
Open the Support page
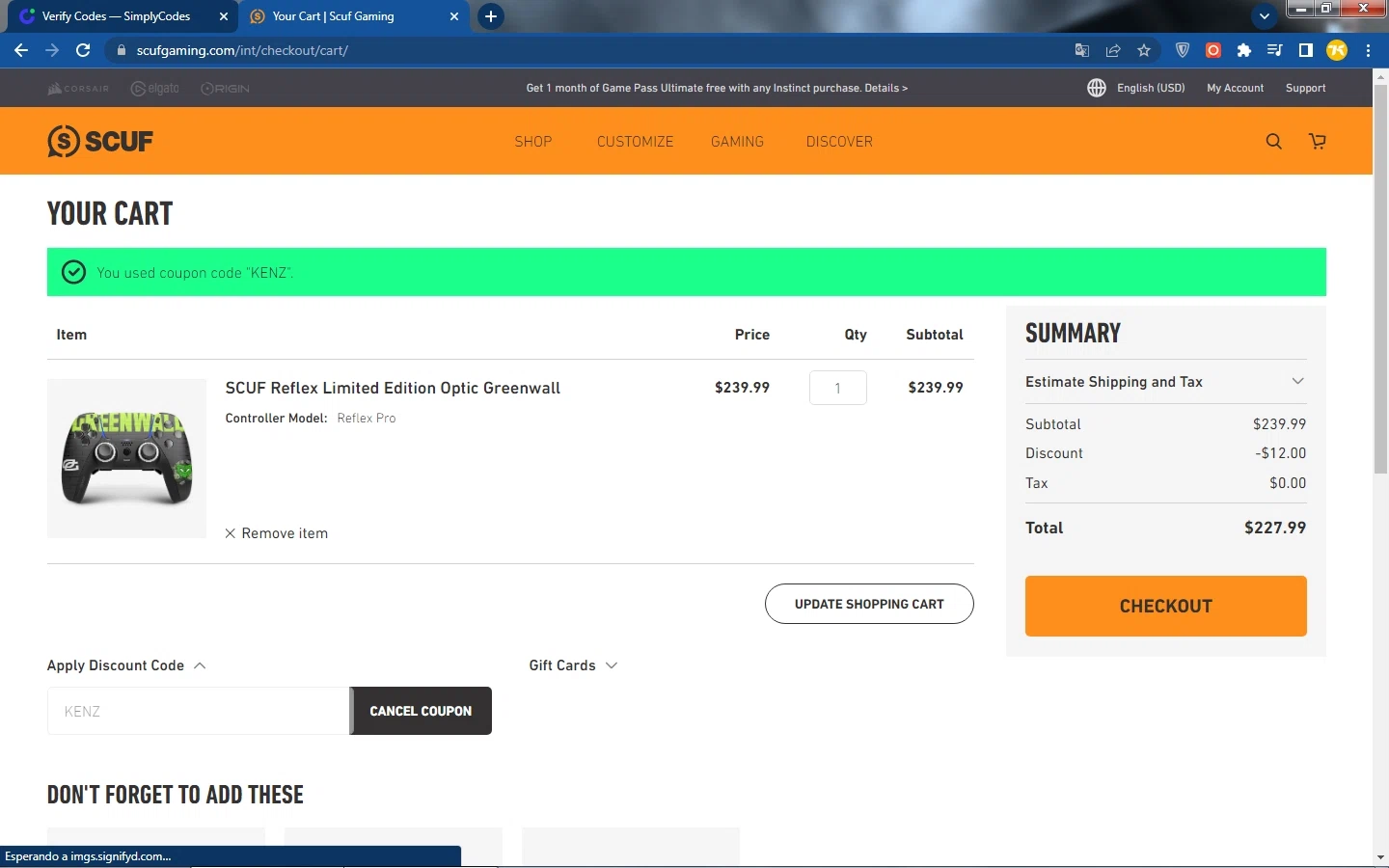[x=1305, y=88]
